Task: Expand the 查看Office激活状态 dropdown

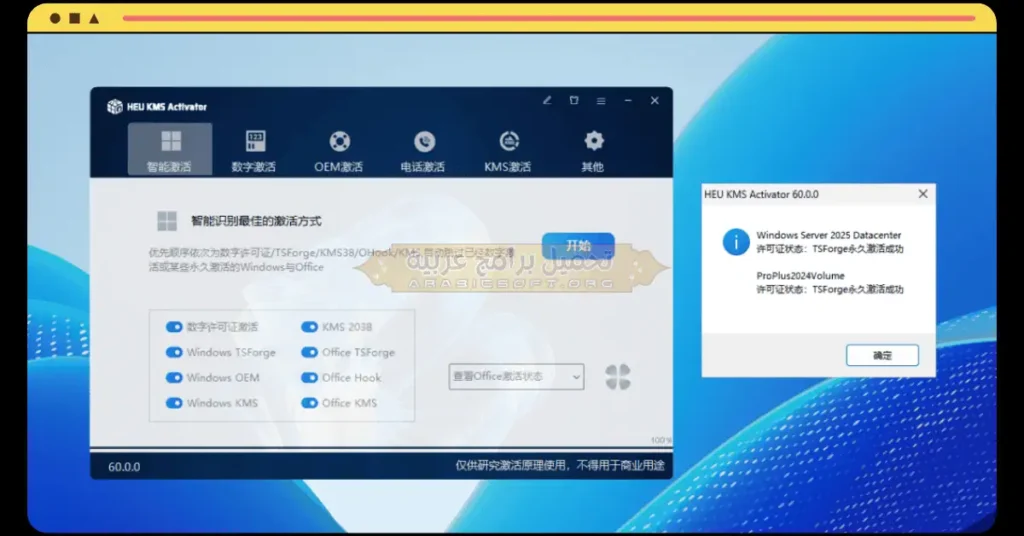Action: [x=517, y=377]
